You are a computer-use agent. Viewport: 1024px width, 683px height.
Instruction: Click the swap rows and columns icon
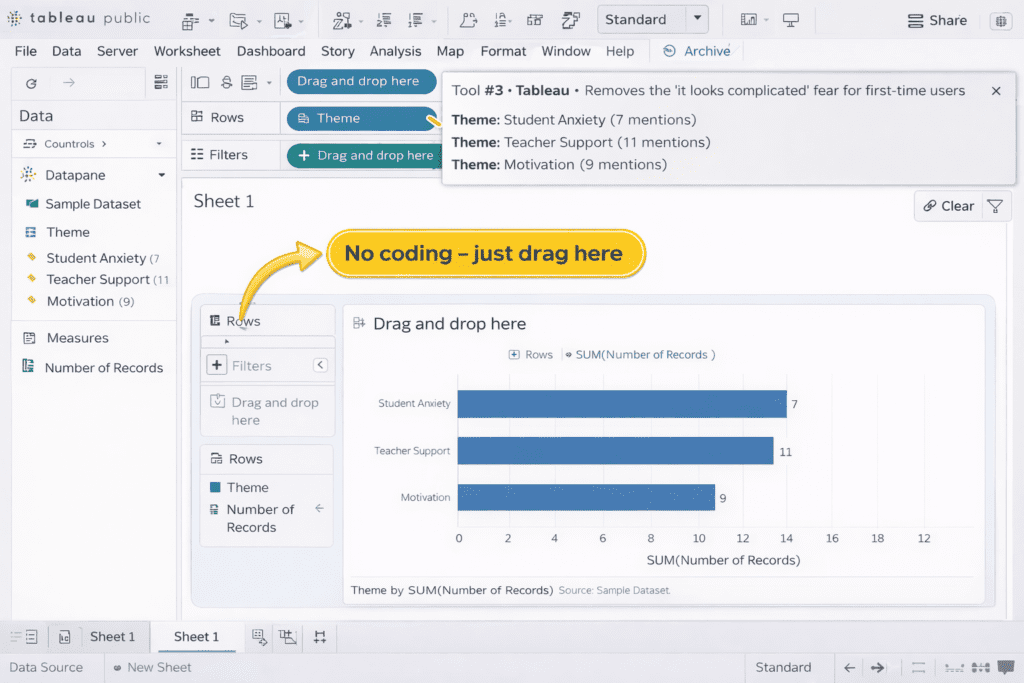click(x=342, y=20)
